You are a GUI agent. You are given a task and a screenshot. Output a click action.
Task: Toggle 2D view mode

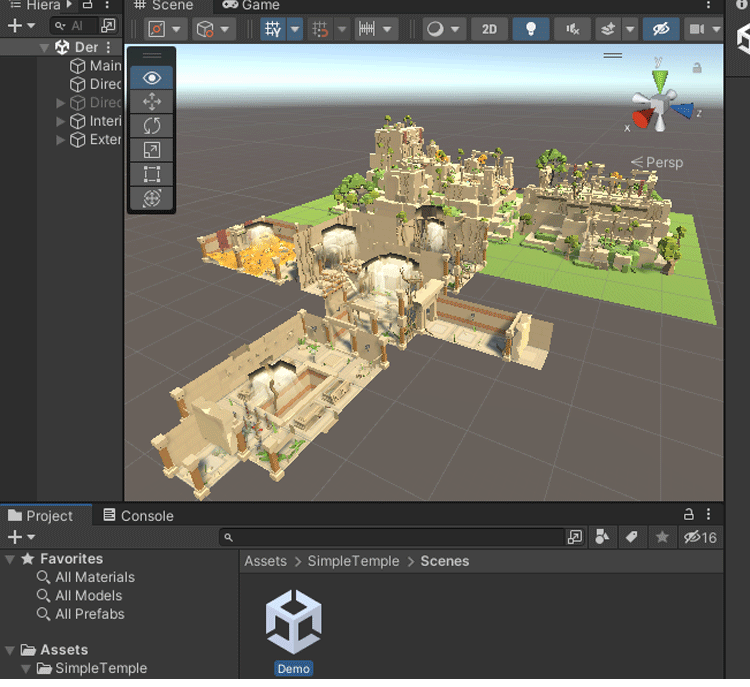pyautogui.click(x=489, y=29)
